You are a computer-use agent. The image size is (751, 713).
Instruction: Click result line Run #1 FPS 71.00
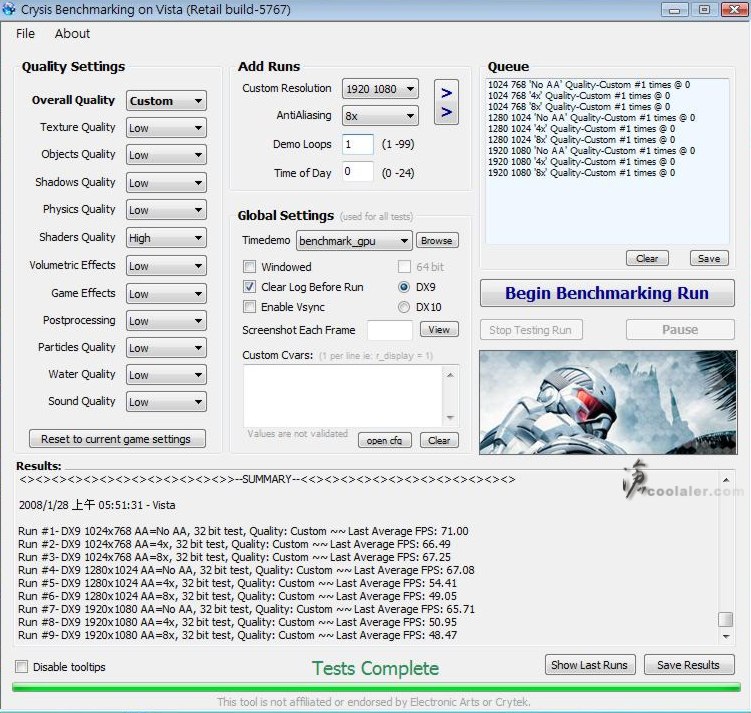[x=243, y=531]
